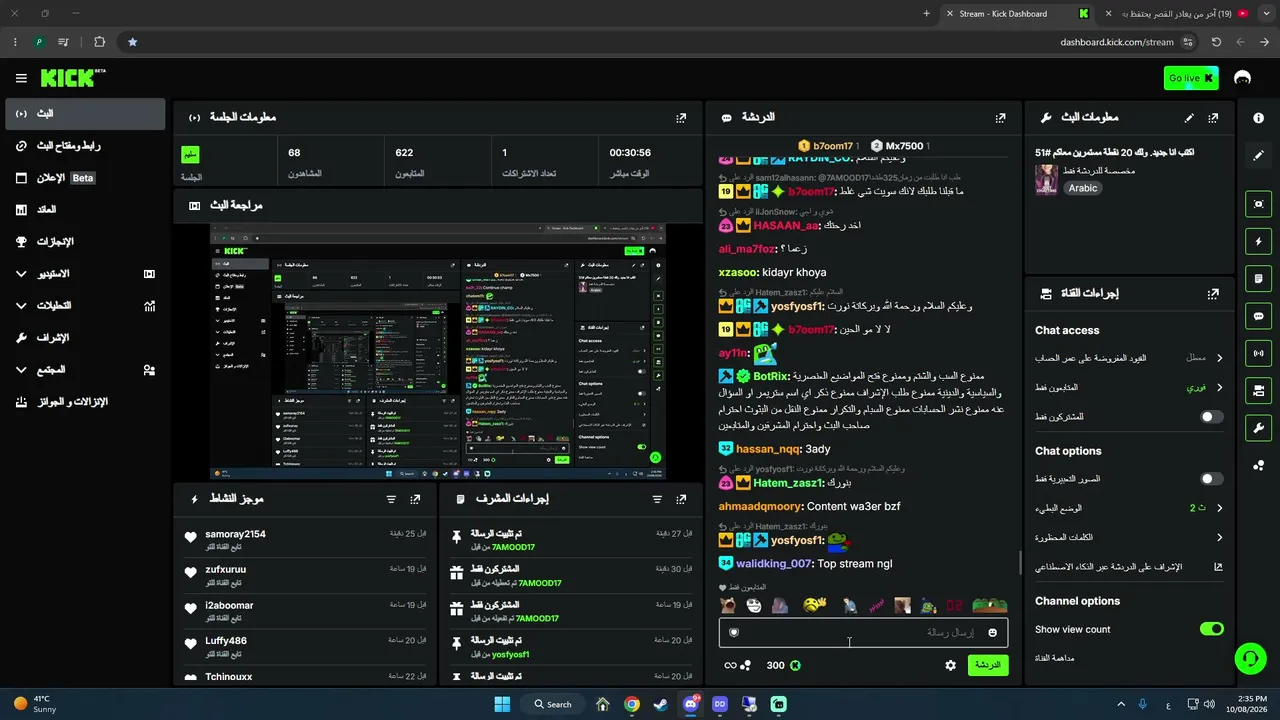Open الإشراف in the sidebar
Viewport: 1280px width, 720px height.
(85, 337)
